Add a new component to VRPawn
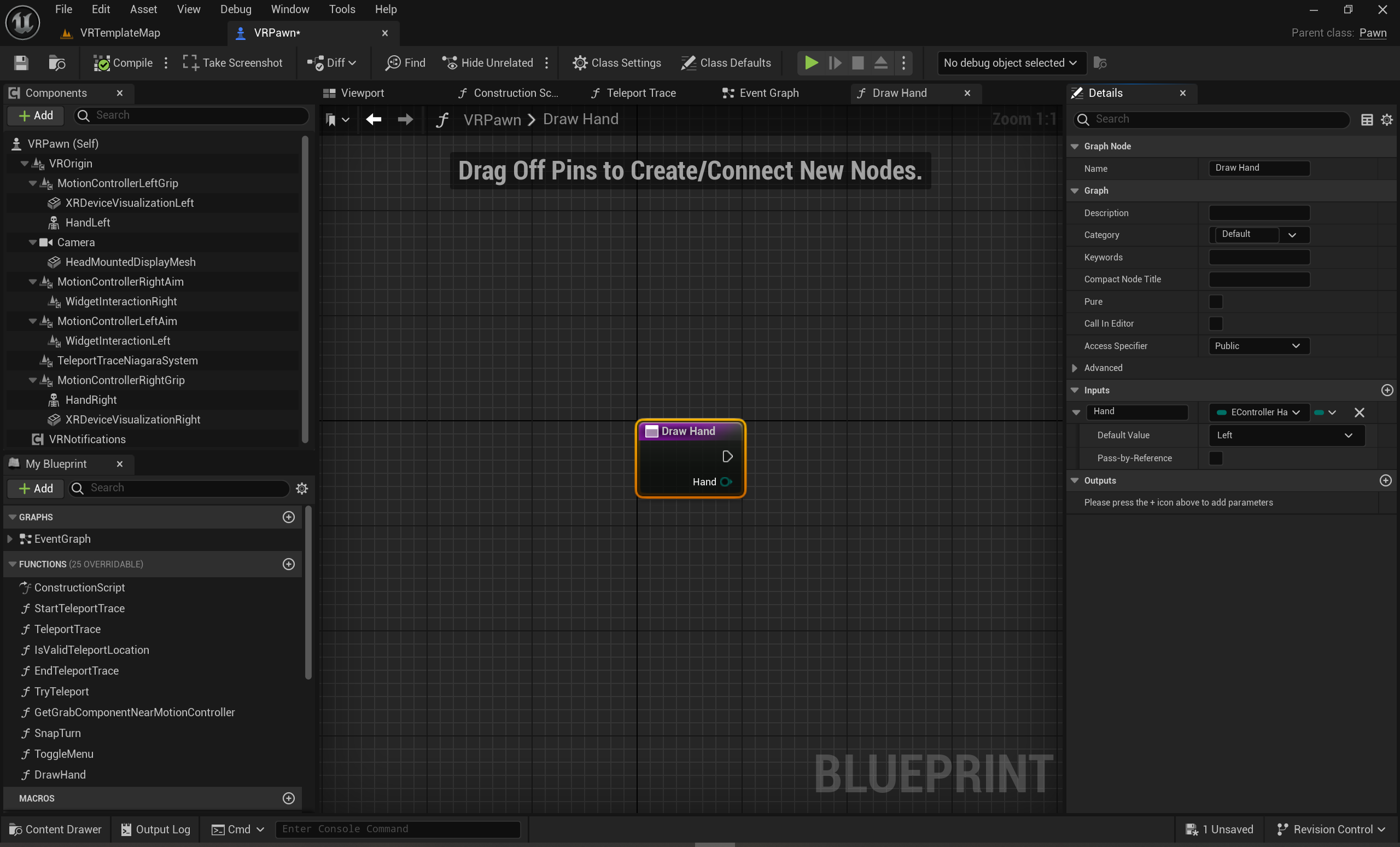Viewport: 1400px width, 847px height. (35, 115)
